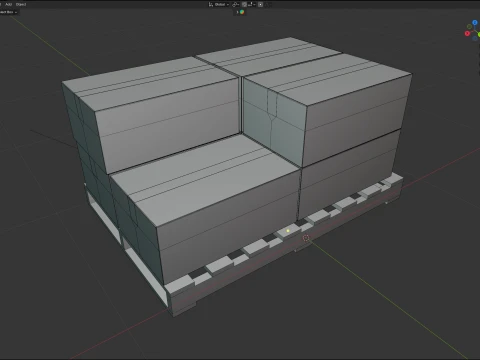The width and height of the screenshot is (480, 360).
Task: Open the Select Box tool dropdown
Action: tap(9, 12)
